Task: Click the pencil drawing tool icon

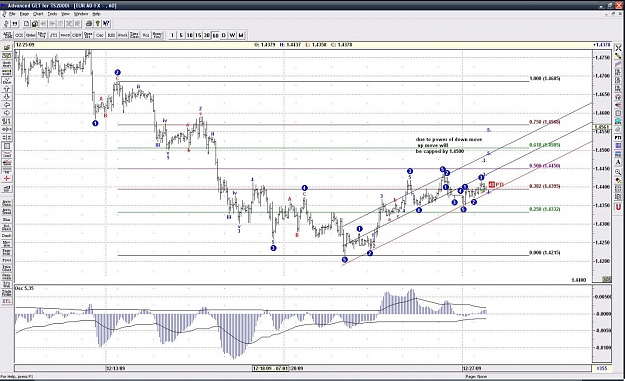Action: click(x=618, y=56)
